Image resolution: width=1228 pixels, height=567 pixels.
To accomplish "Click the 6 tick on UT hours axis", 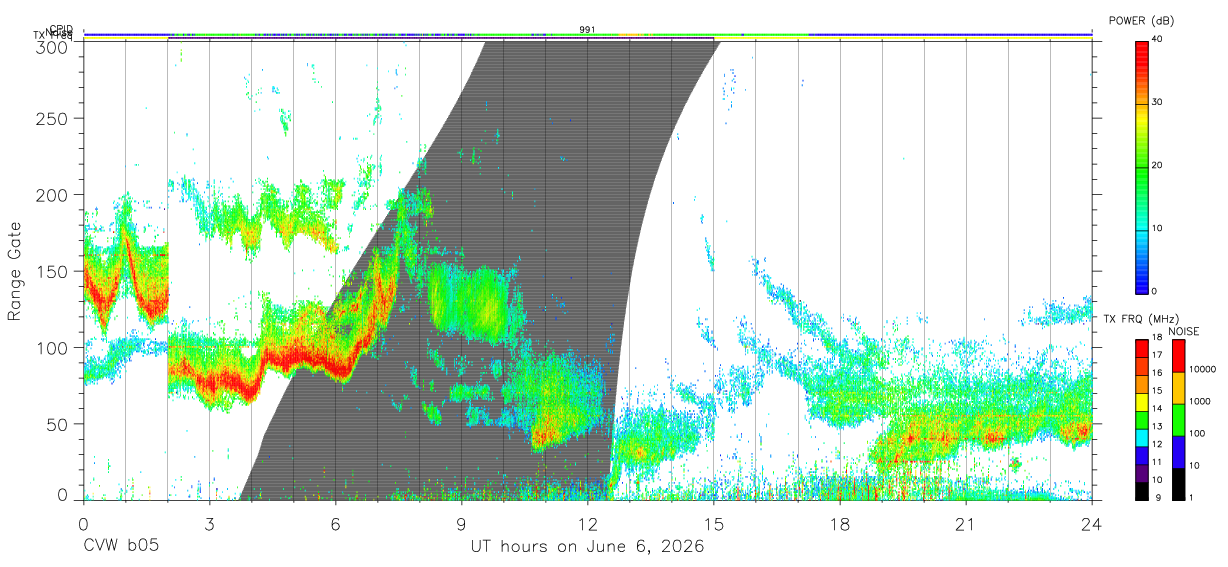I will click(335, 523).
